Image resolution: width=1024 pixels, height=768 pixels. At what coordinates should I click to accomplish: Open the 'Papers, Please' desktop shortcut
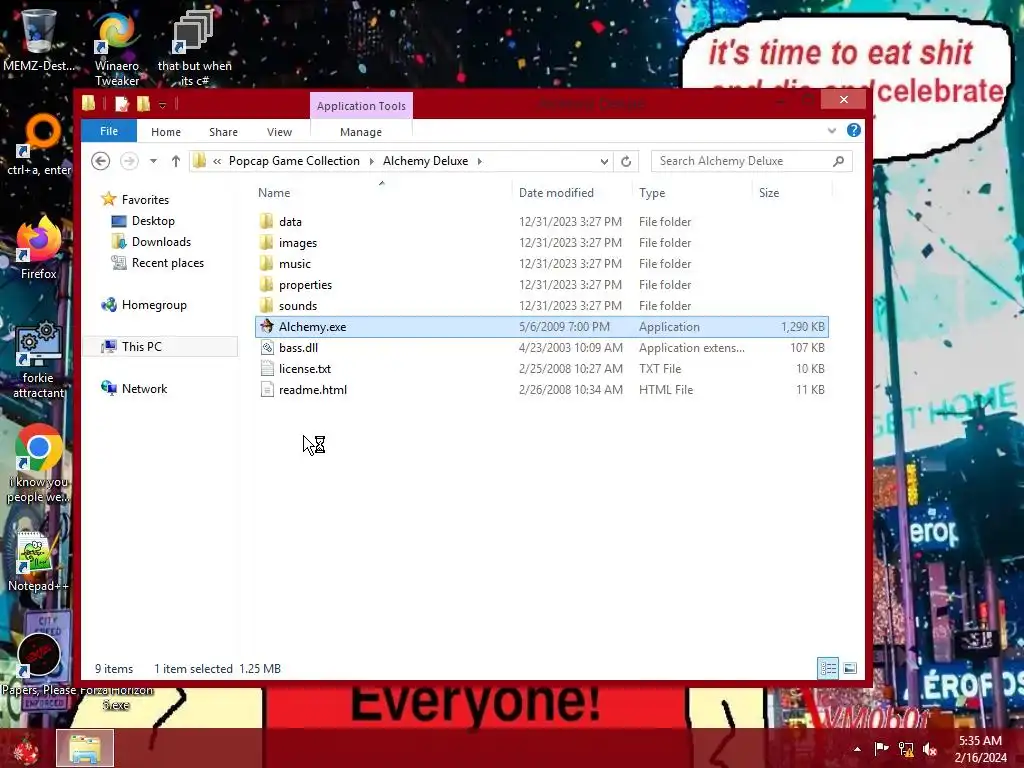pyautogui.click(x=39, y=663)
